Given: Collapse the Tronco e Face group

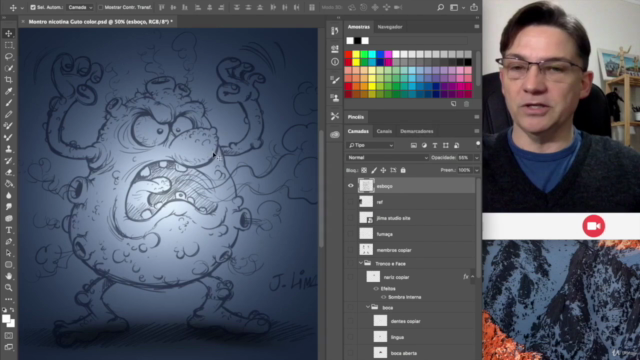Looking at the screenshot, I should (x=361, y=263).
